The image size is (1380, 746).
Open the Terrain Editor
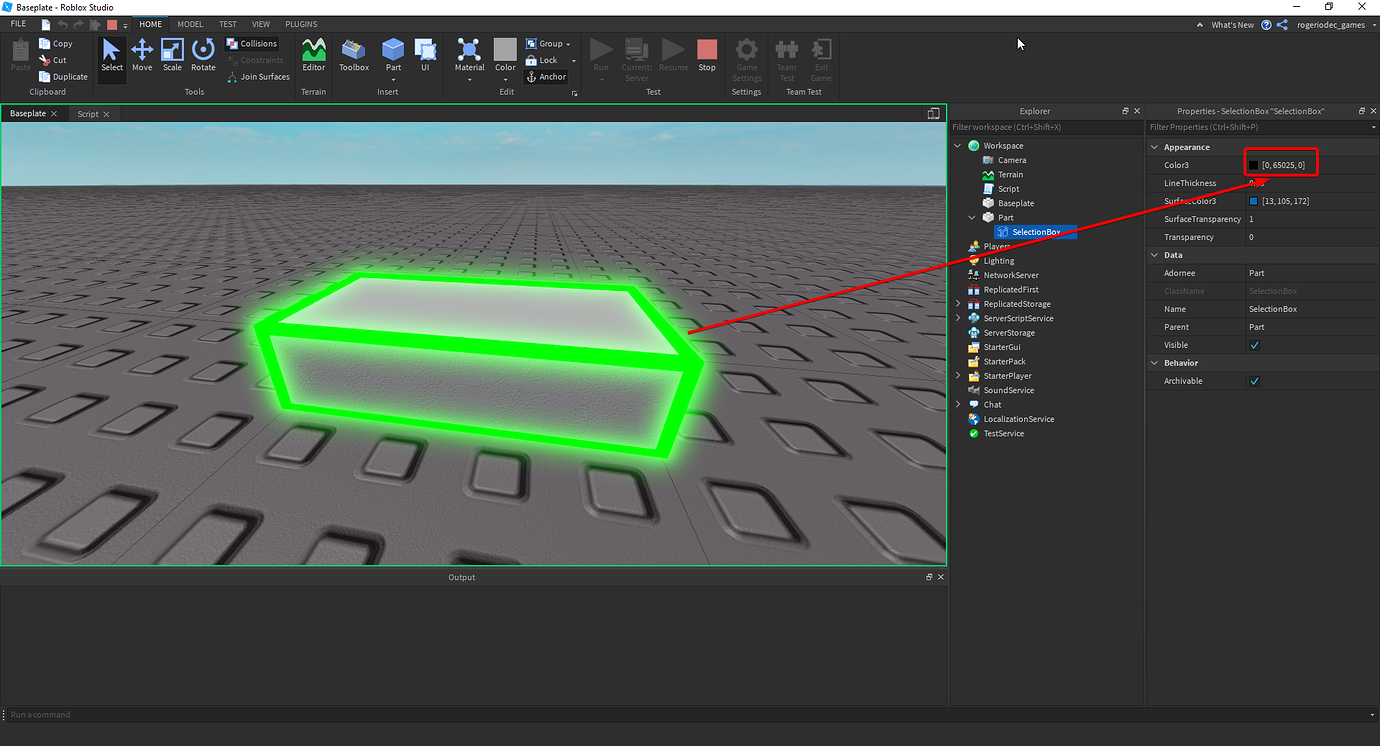click(313, 55)
